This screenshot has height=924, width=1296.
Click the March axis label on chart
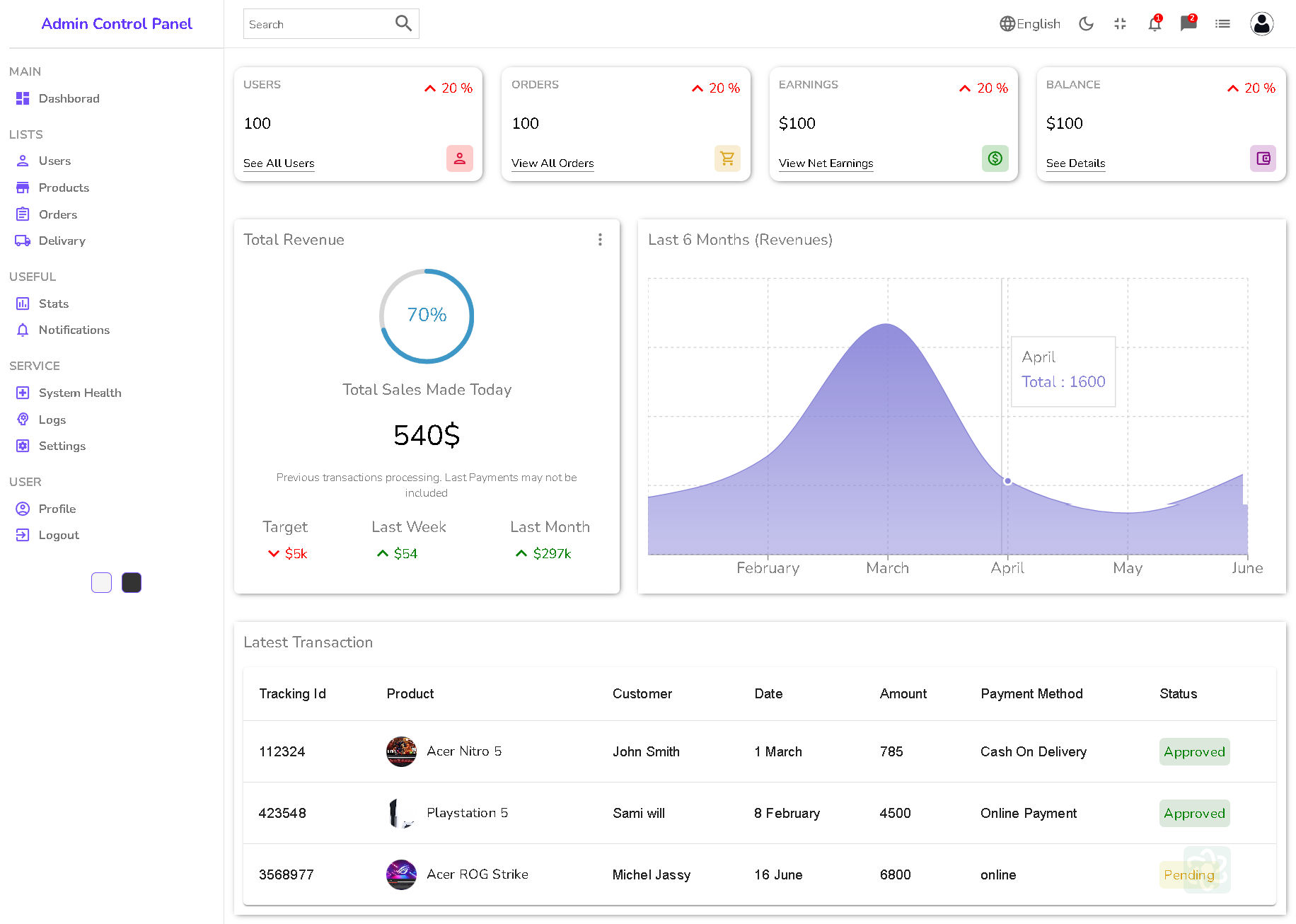click(887, 567)
